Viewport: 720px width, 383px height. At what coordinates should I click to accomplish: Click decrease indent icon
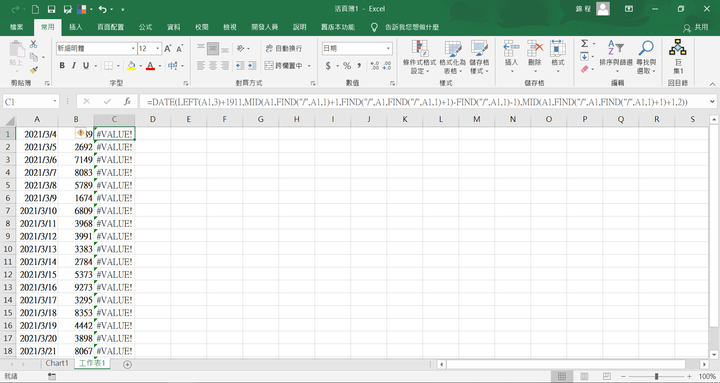[x=240, y=66]
